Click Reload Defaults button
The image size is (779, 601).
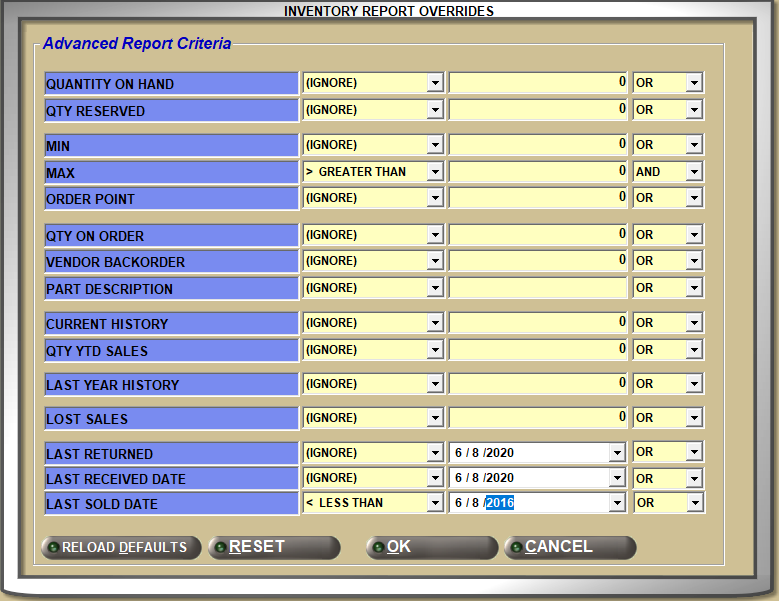coord(121,547)
